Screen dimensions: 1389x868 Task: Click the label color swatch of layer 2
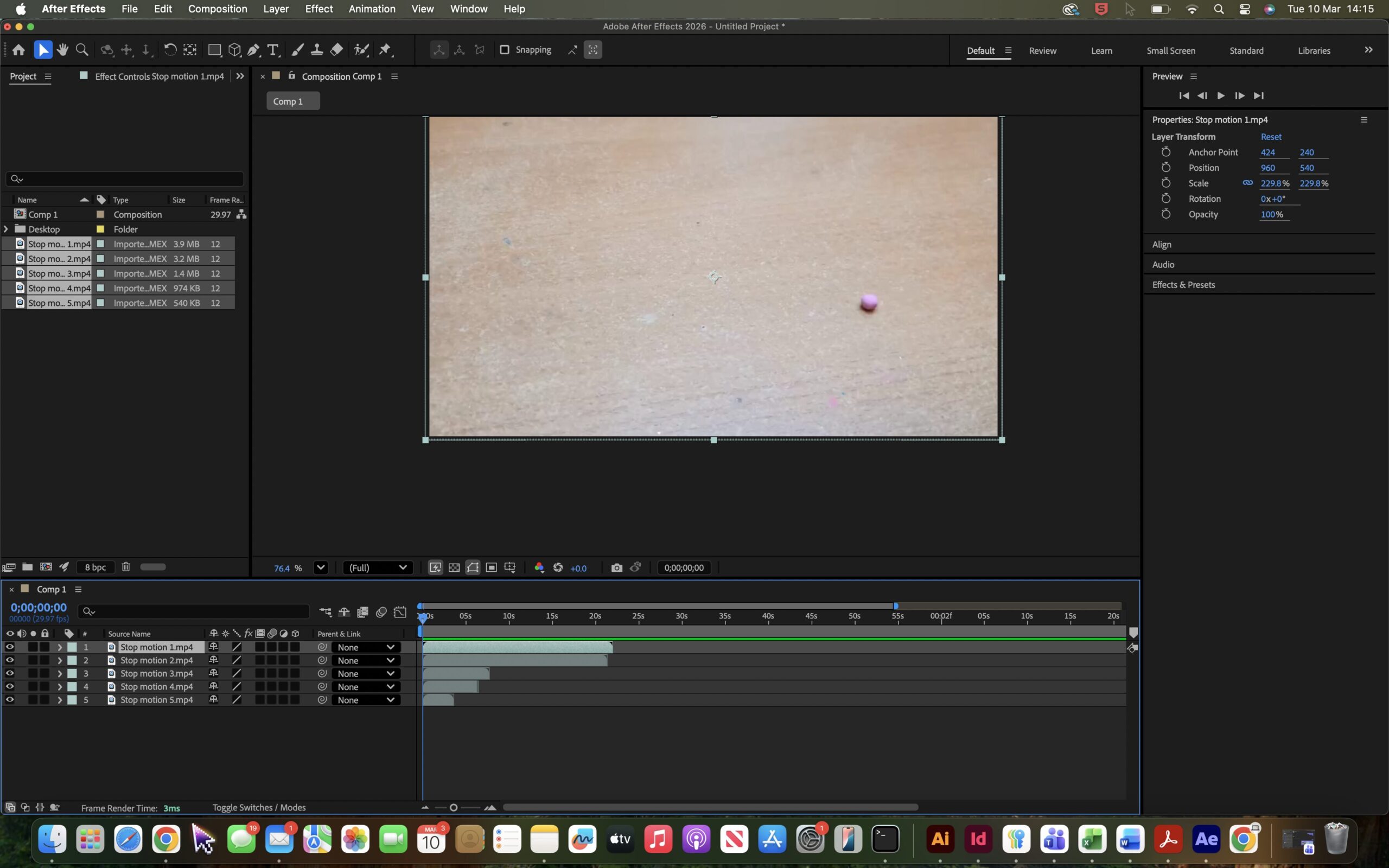[72, 660]
